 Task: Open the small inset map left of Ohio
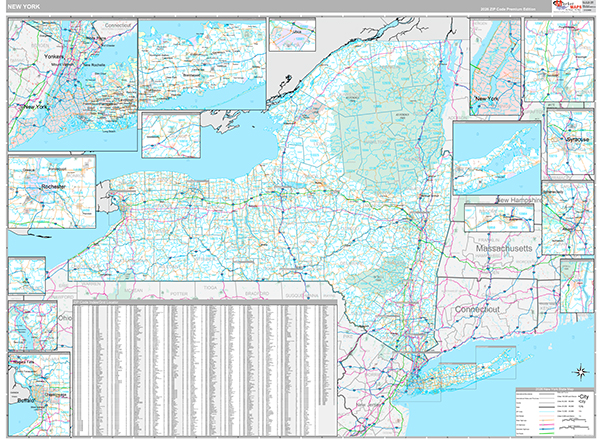33,325
